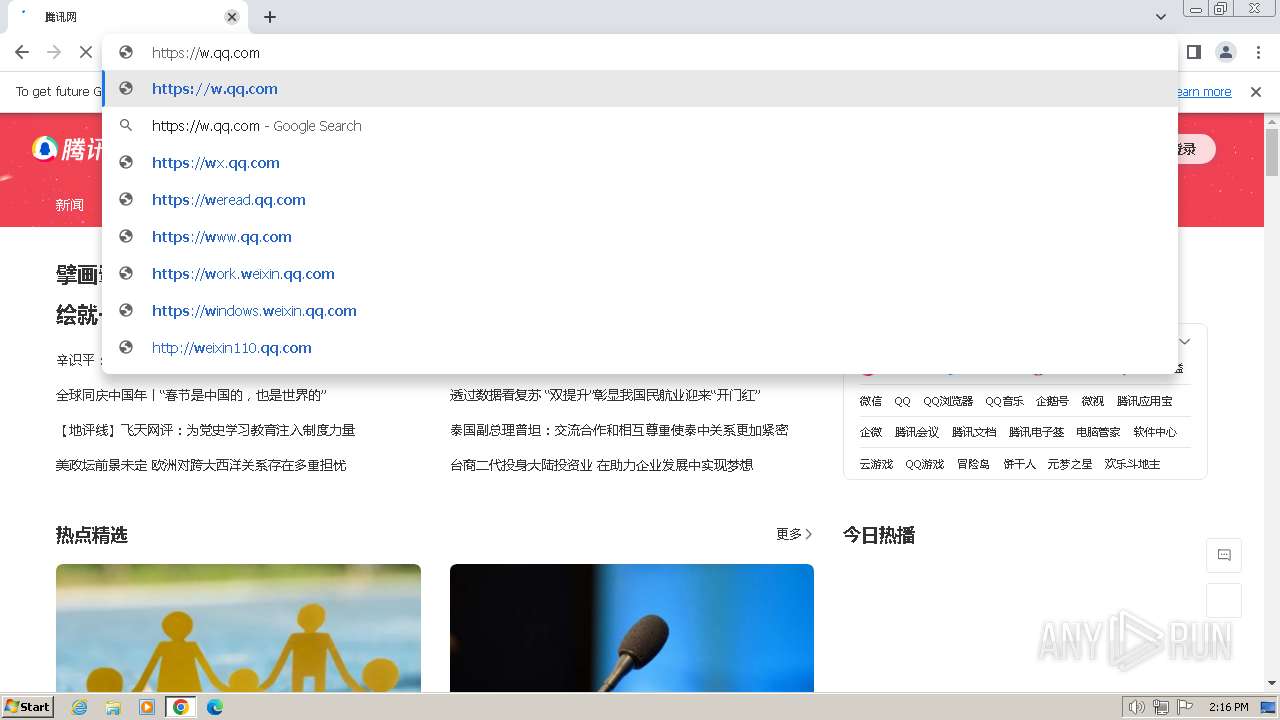Click the Forward navigation arrow

coord(54,52)
